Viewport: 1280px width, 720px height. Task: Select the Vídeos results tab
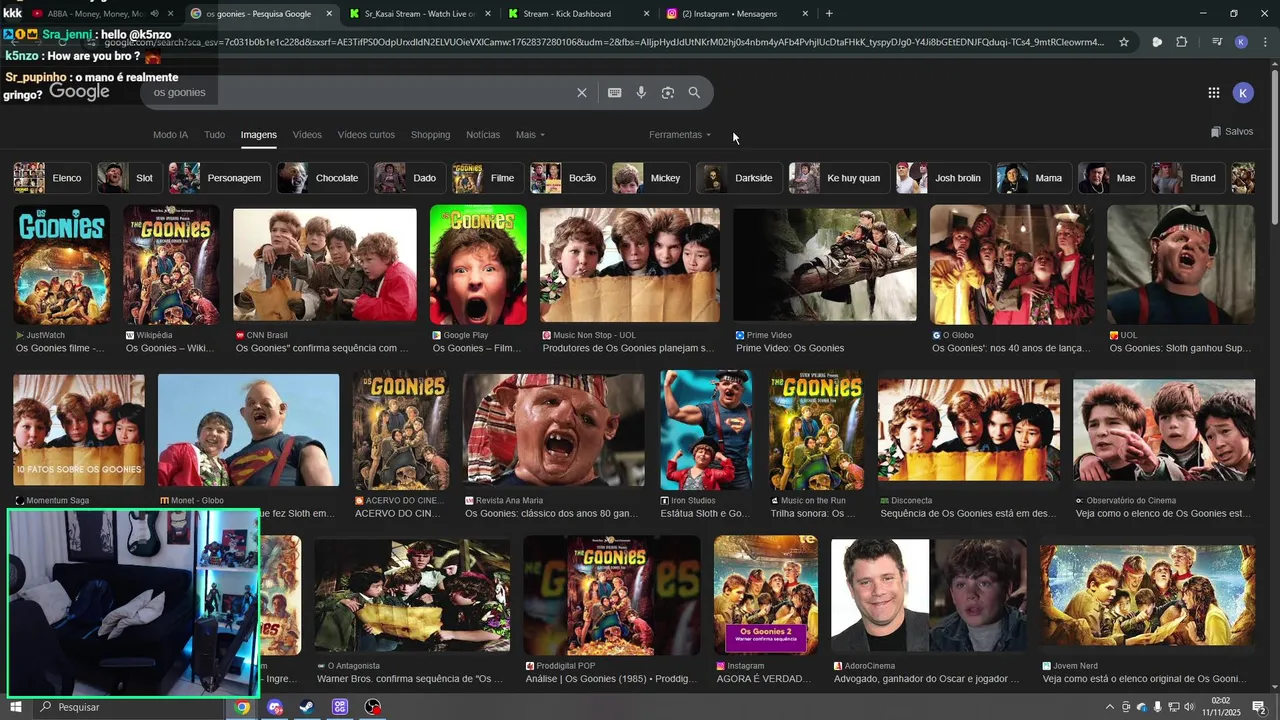307,134
